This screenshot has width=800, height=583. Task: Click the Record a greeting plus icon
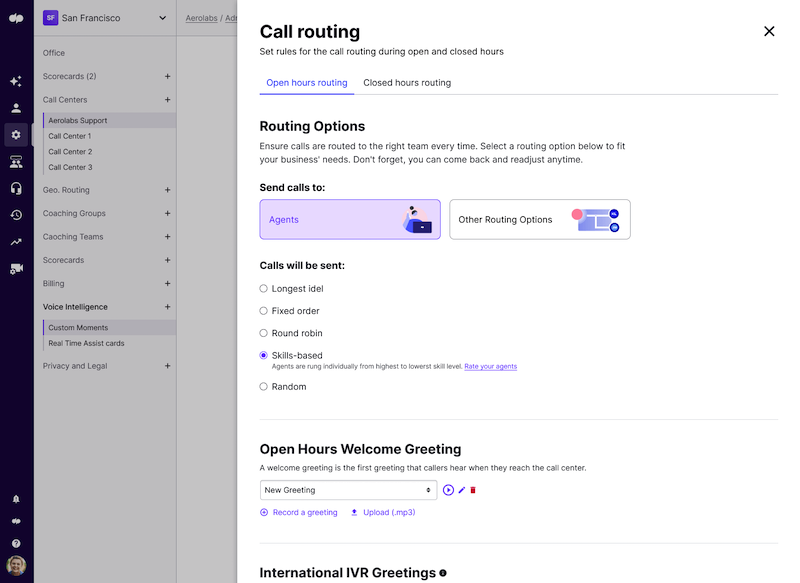264,512
